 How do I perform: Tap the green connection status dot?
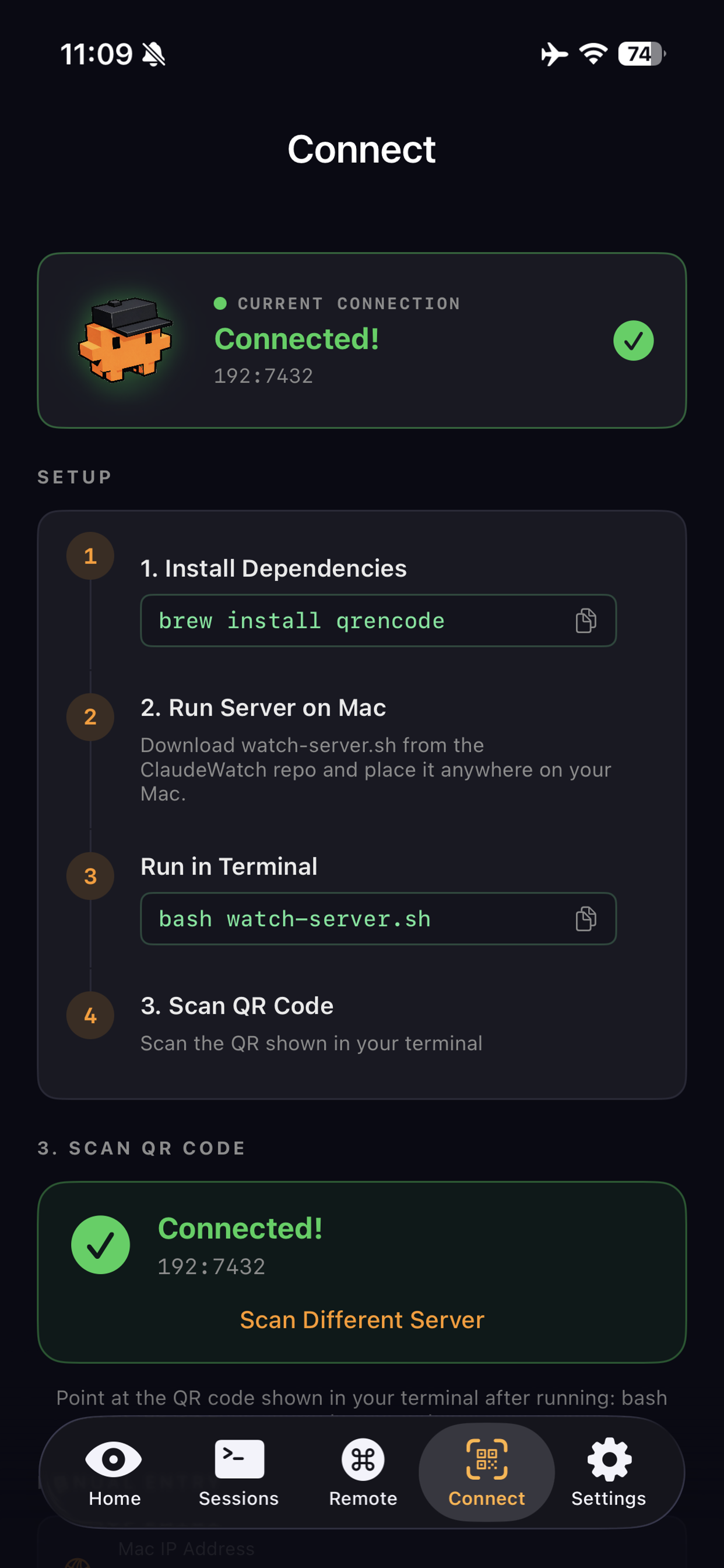pyautogui.click(x=222, y=303)
